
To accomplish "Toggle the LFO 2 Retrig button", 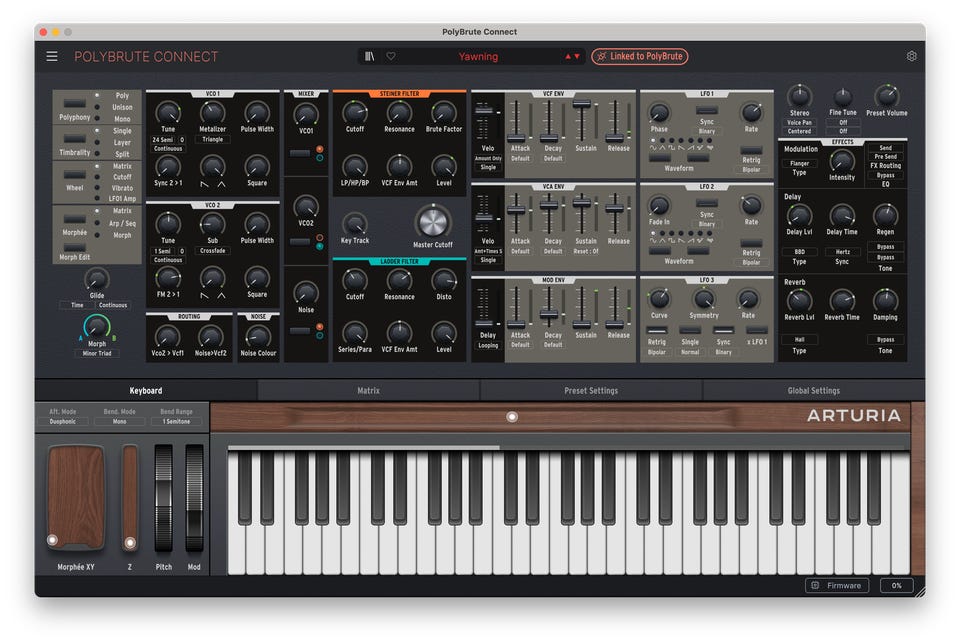I will (751, 243).
